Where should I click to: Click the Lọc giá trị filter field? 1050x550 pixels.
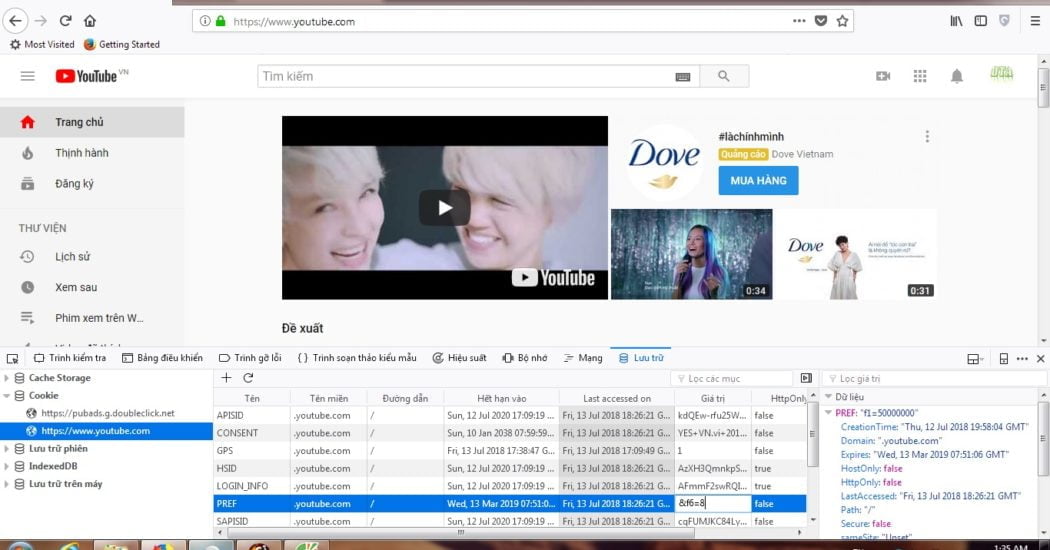tap(933, 379)
